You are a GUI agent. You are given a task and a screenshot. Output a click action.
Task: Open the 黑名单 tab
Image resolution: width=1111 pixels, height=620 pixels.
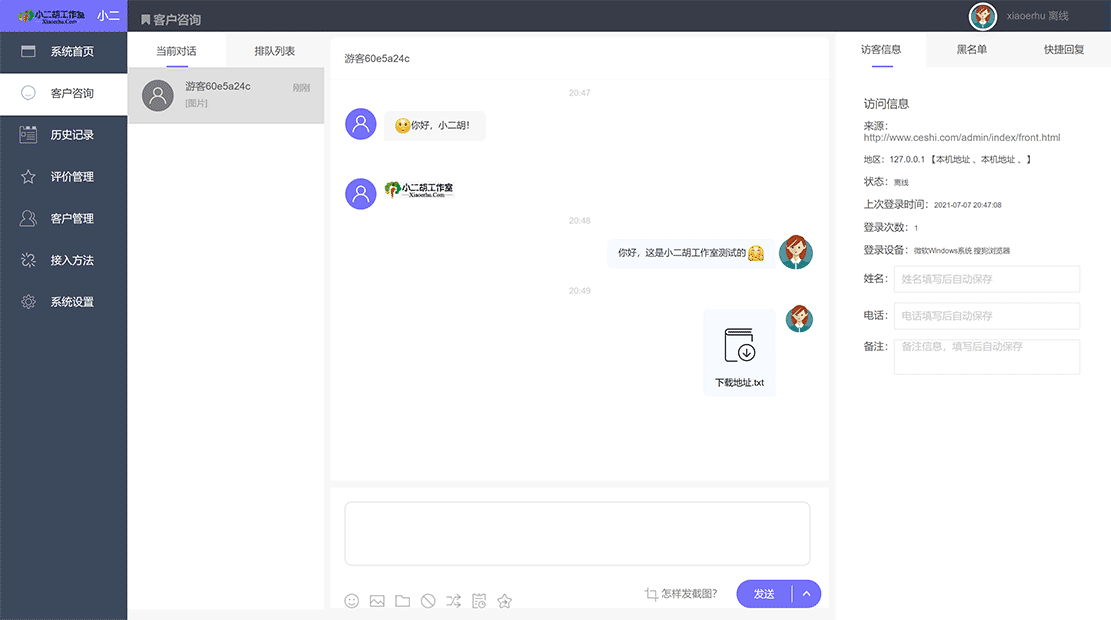tap(971, 50)
